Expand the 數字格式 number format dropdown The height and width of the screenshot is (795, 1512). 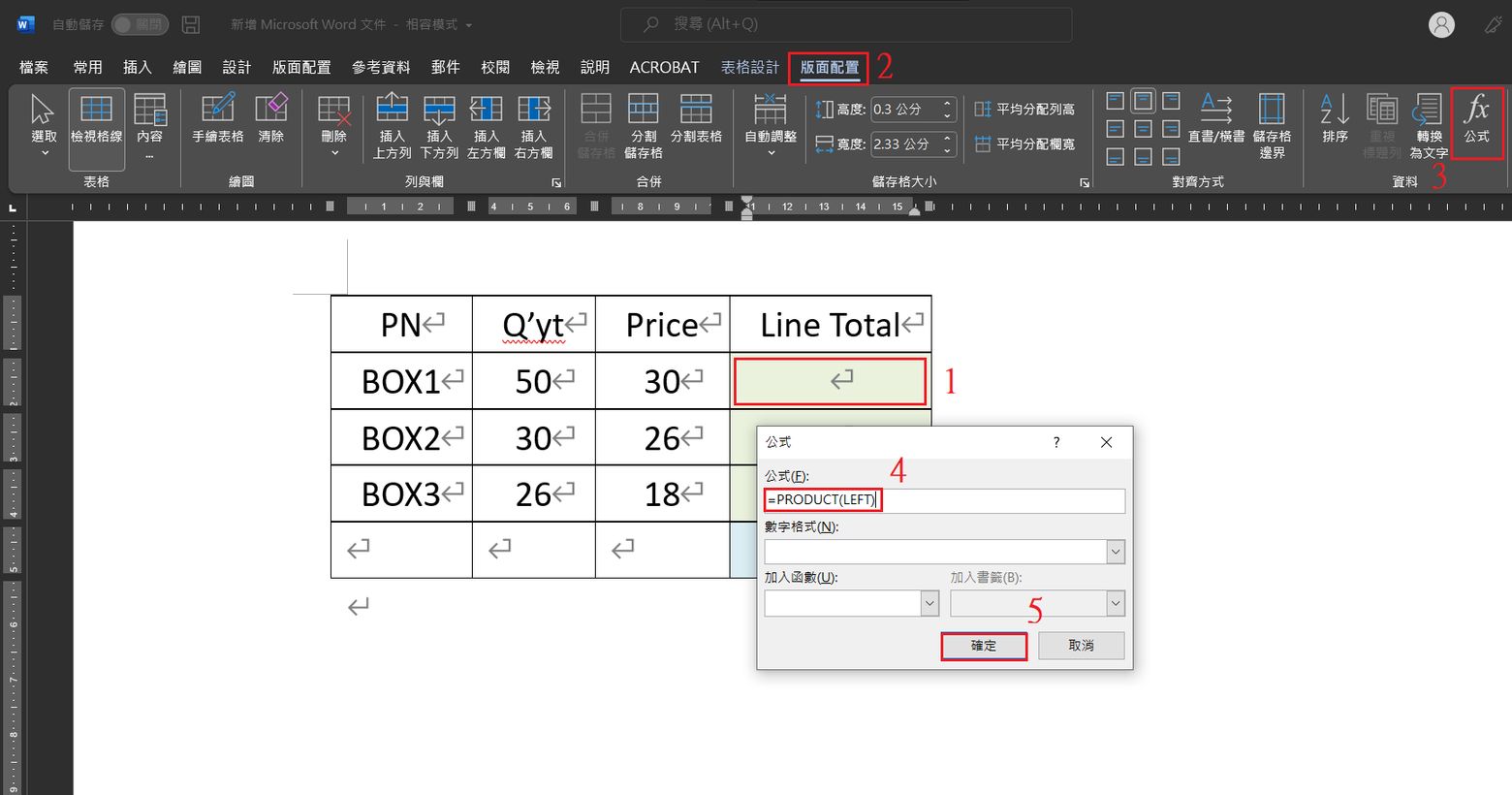click(x=1116, y=552)
